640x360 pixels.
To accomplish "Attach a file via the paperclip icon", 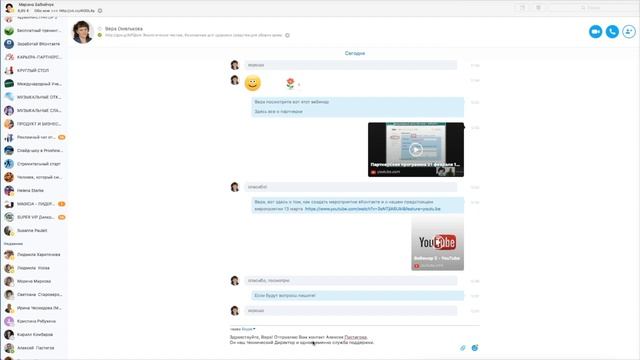I will pyautogui.click(x=462, y=348).
